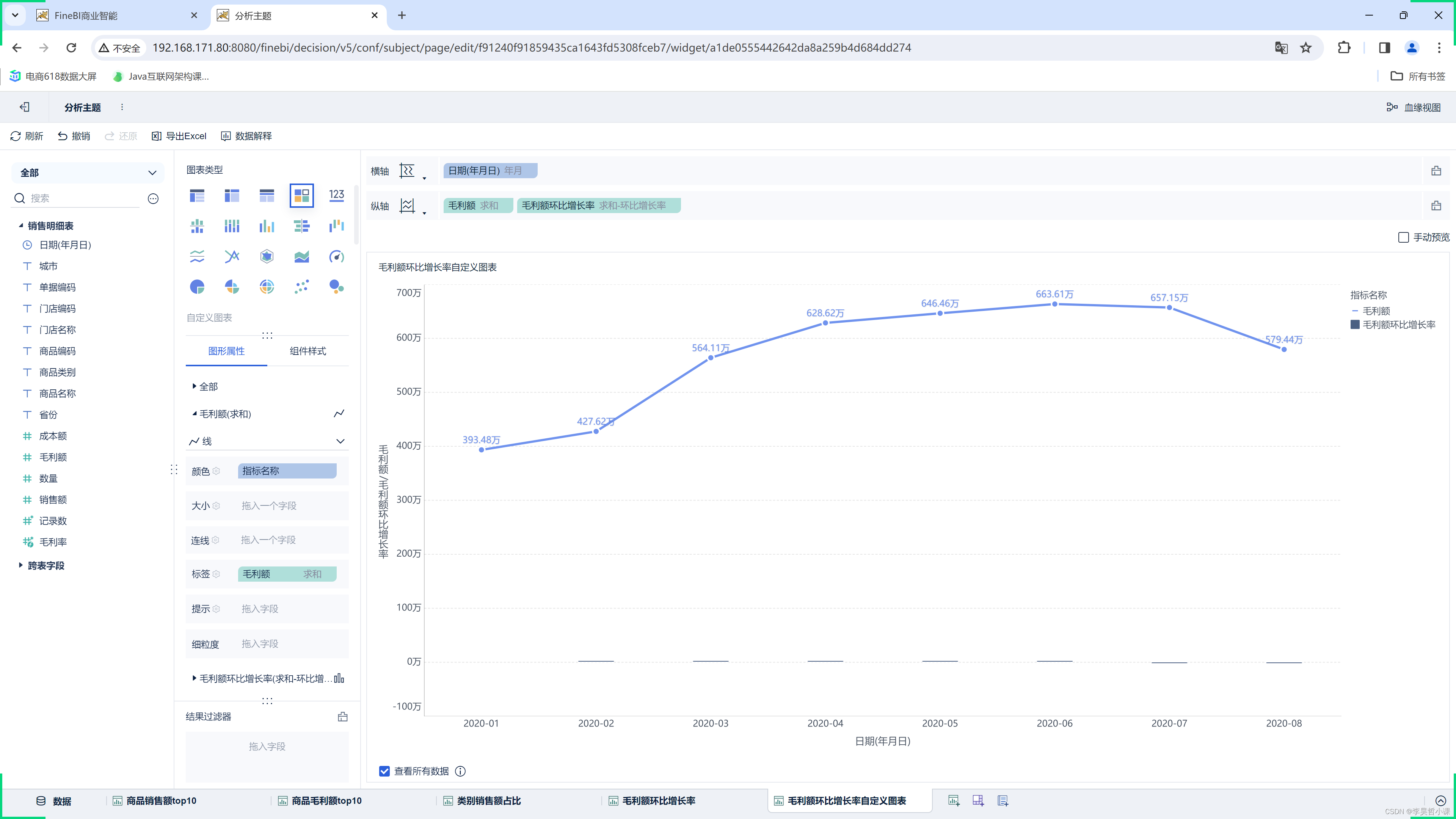The width and height of the screenshot is (1456, 819).
Task: Click the back/exit icon beside 分析主题
Action: point(24,107)
